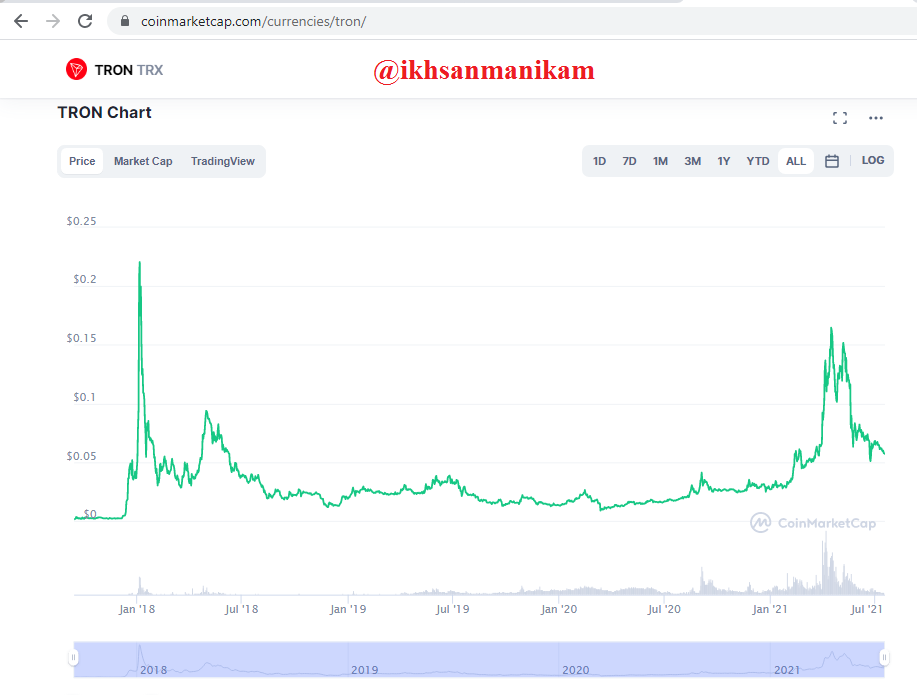The image size is (917, 695).
Task: Set chart range to 7D
Action: (x=629, y=161)
